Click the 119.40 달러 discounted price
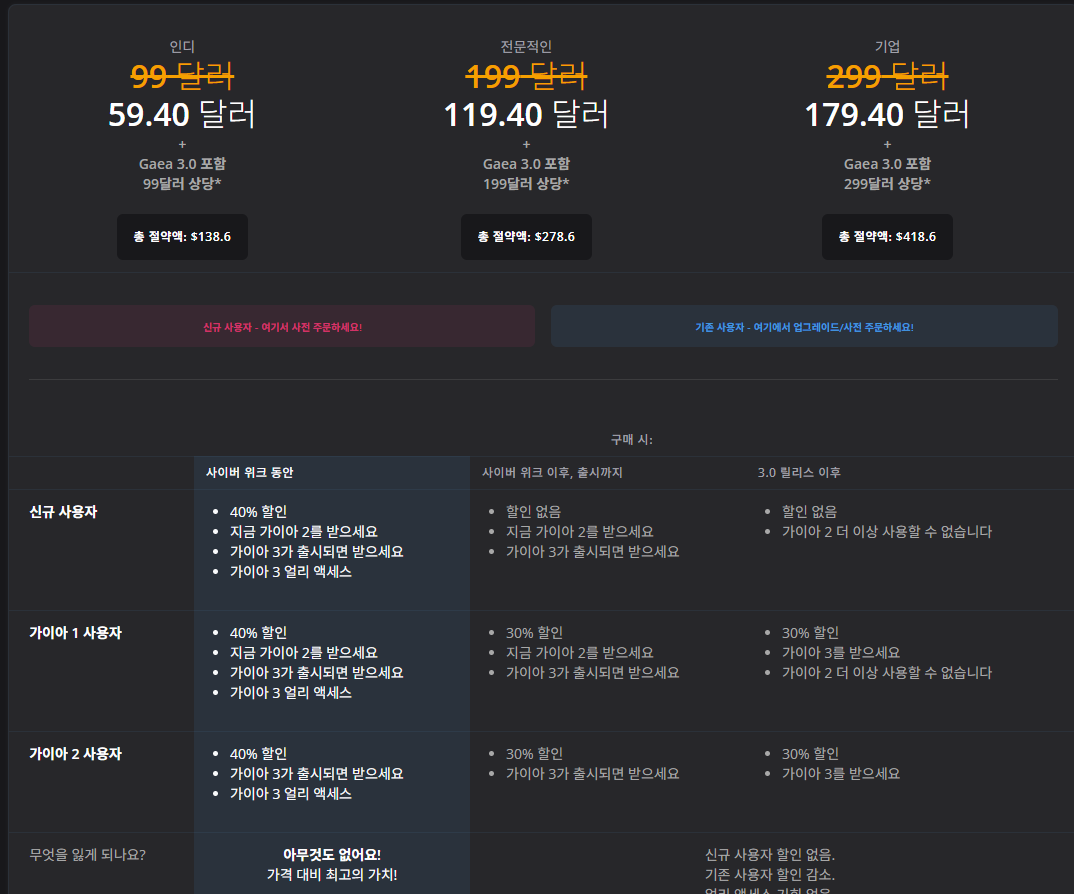The width and height of the screenshot is (1074, 894). click(x=526, y=114)
